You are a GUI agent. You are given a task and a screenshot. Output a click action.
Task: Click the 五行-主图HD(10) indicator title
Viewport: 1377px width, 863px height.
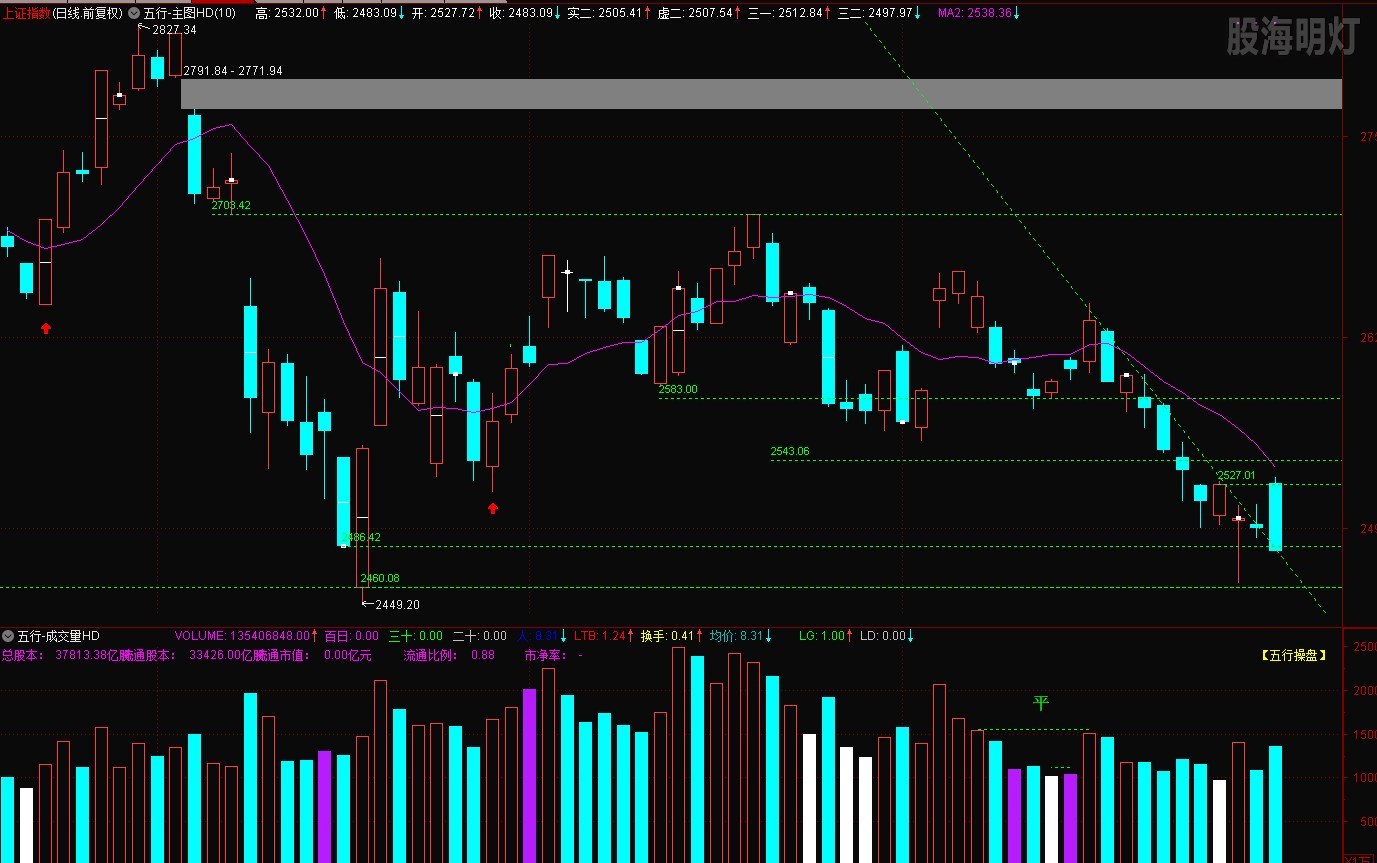[190, 13]
